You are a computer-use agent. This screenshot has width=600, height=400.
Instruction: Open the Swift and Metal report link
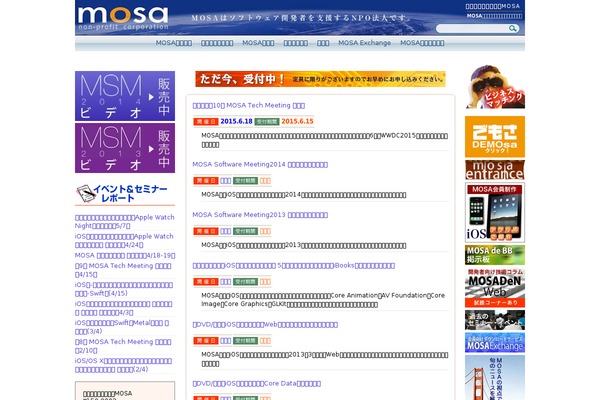pos(122,327)
